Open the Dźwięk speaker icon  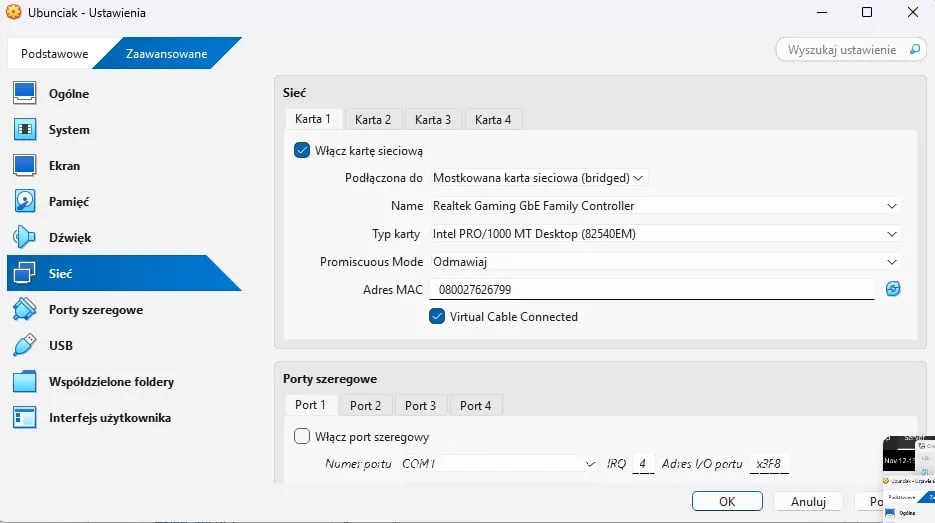tap(24, 237)
